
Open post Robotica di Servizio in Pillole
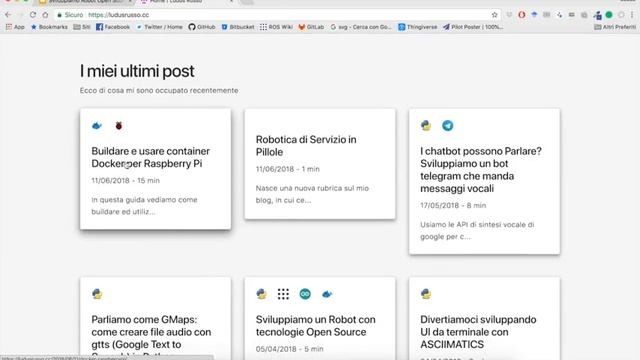[306, 146]
